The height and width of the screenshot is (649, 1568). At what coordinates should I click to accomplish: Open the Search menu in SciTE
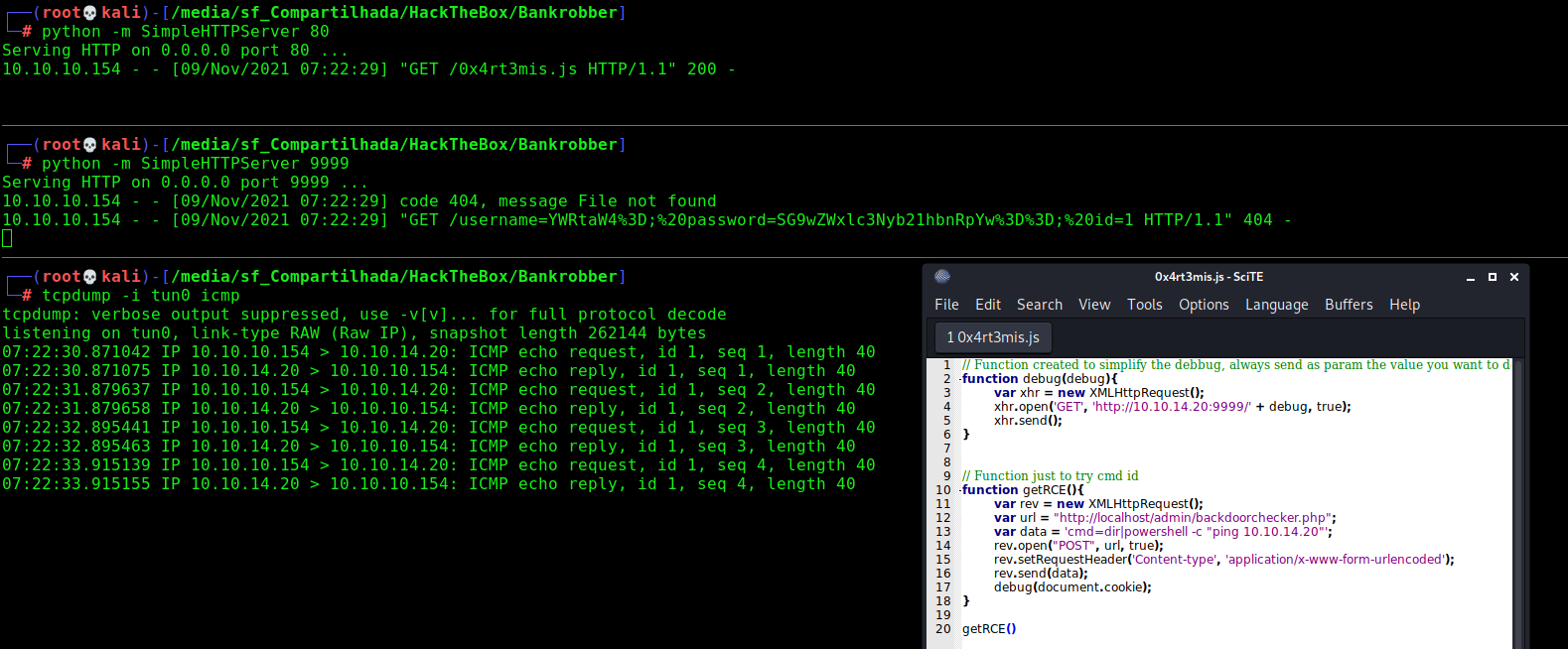click(x=1040, y=305)
